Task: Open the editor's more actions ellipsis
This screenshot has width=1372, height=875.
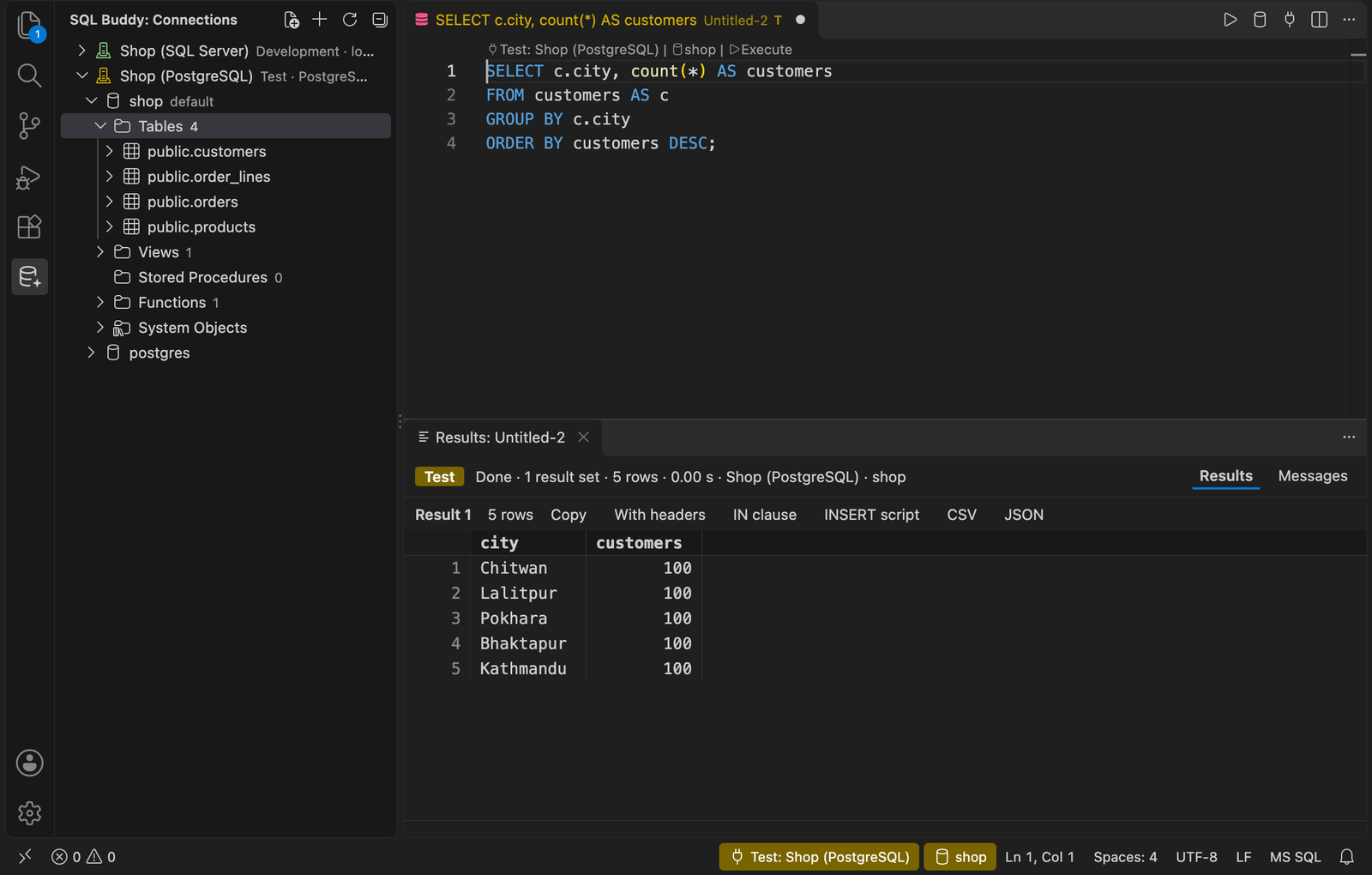Action: click(x=1349, y=19)
